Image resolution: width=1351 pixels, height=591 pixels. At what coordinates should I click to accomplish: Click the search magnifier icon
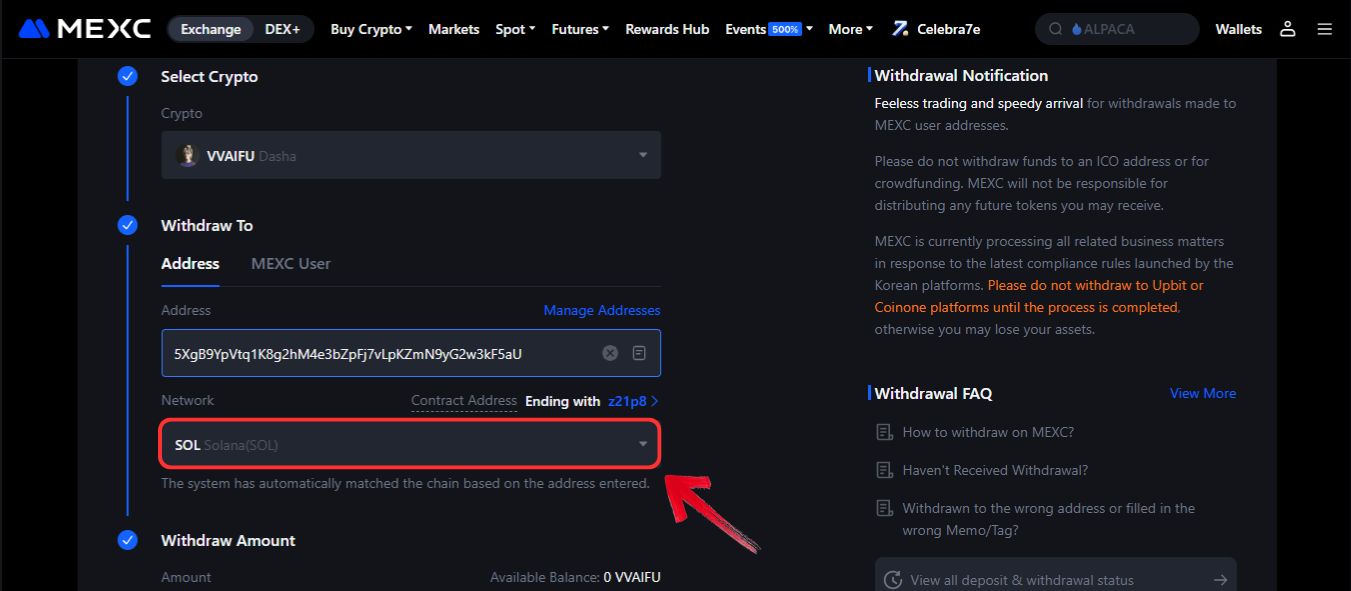tap(1055, 29)
